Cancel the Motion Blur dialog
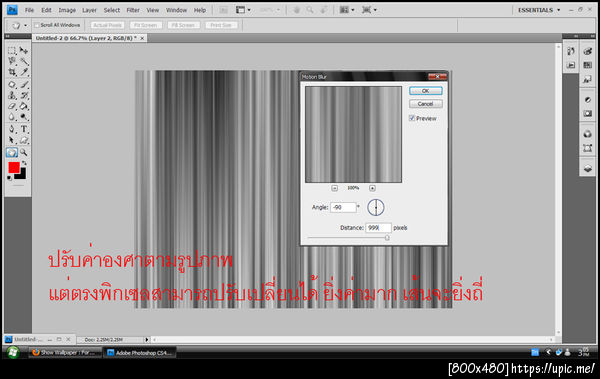Image resolution: width=600 pixels, height=379 pixels. point(426,104)
